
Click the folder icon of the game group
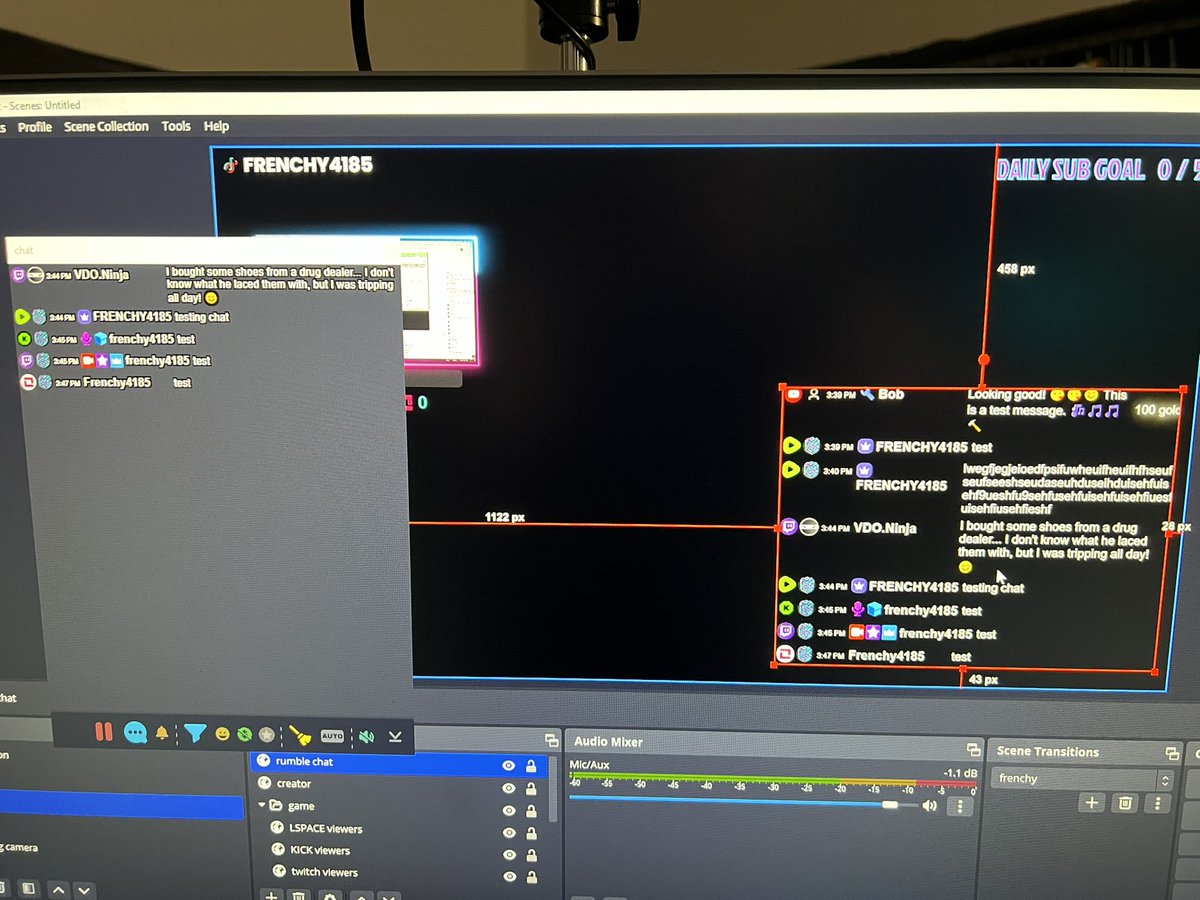276,805
